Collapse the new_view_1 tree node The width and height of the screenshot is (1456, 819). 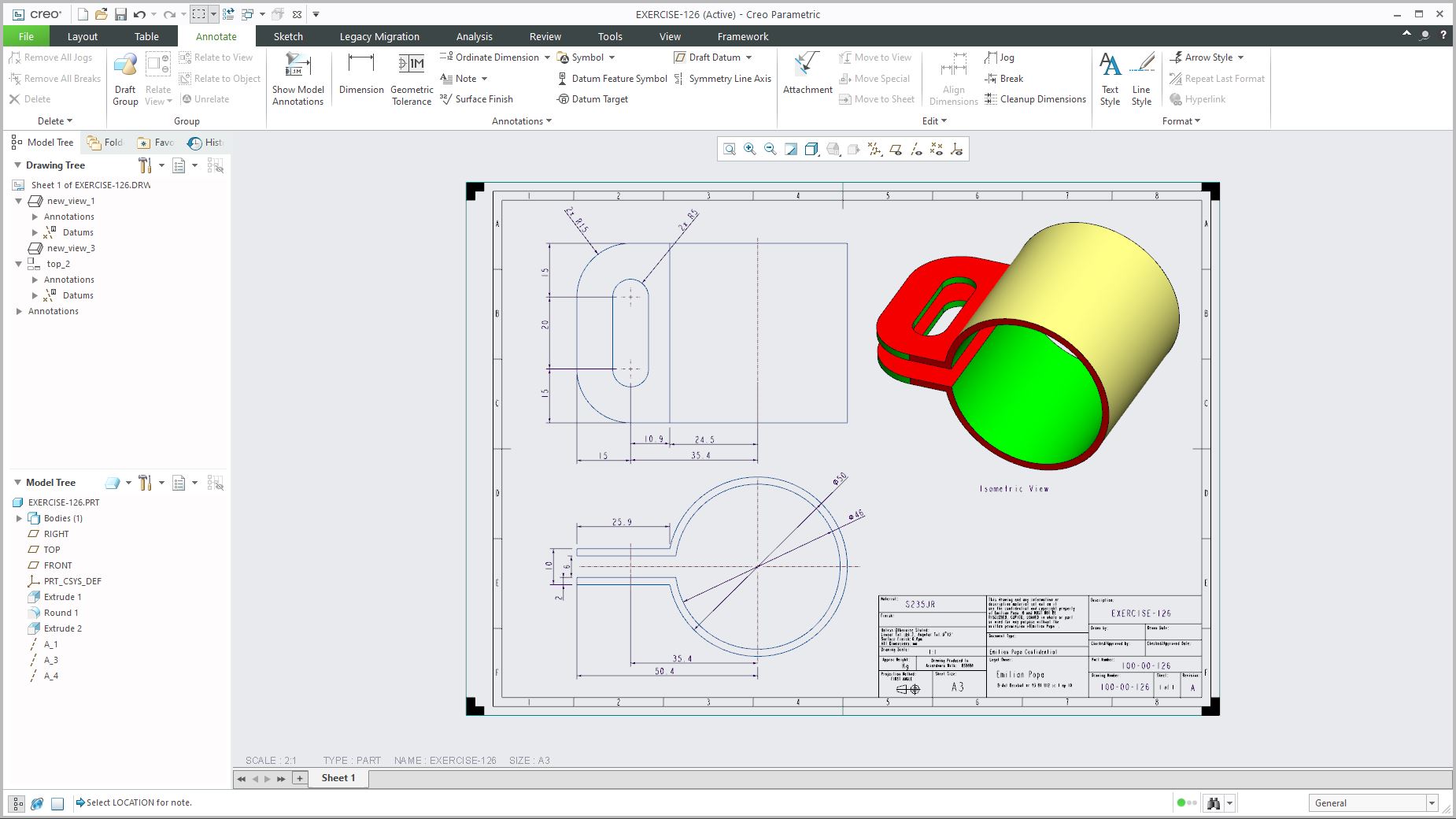19,201
